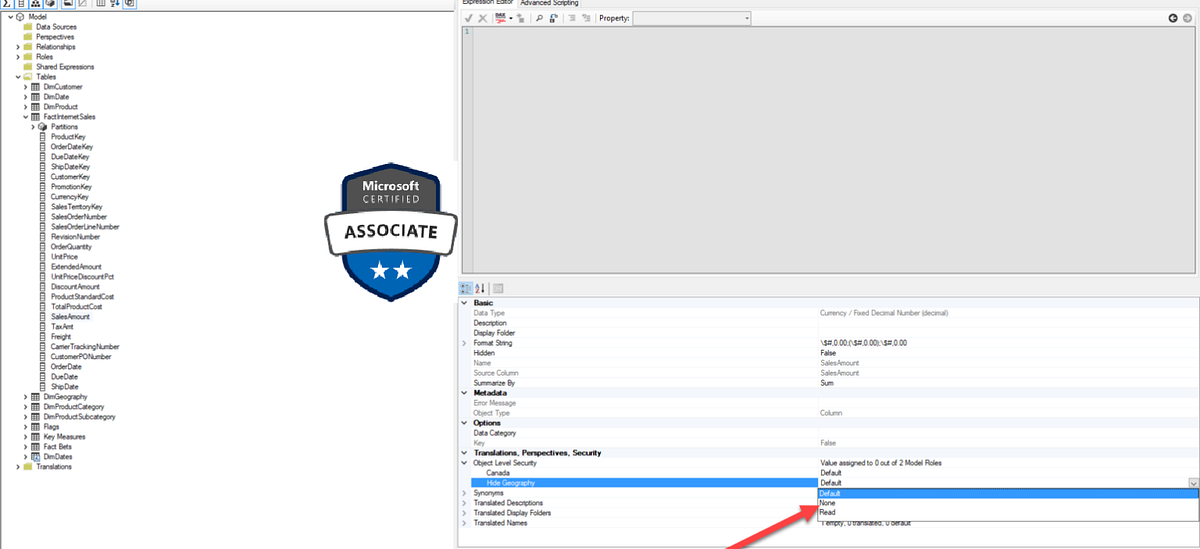The width and height of the screenshot is (1200, 549).
Task: Toggle the Show Hierarchies toolbar icon
Action: [36, 3]
